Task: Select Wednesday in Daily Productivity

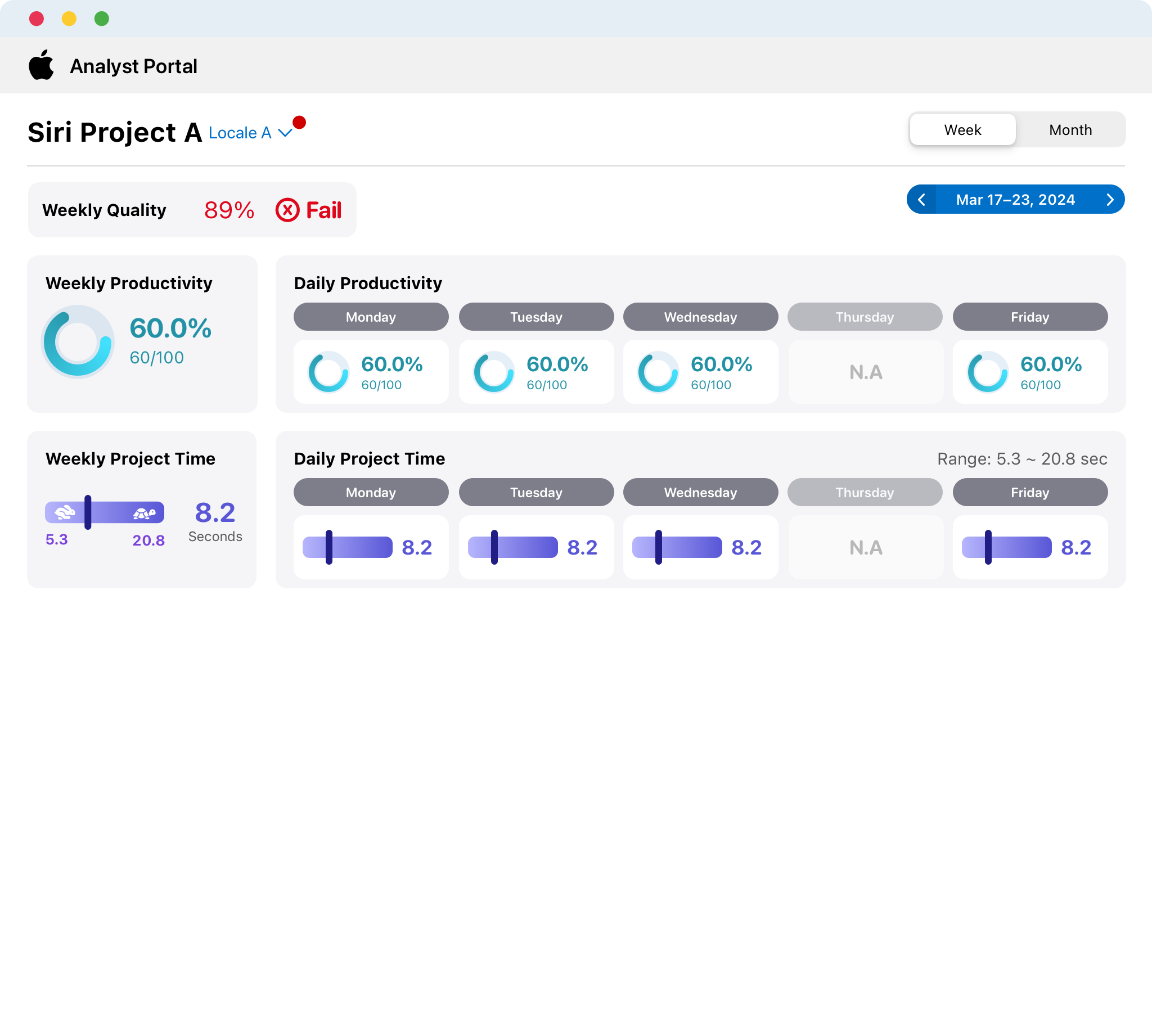Action: [x=701, y=317]
